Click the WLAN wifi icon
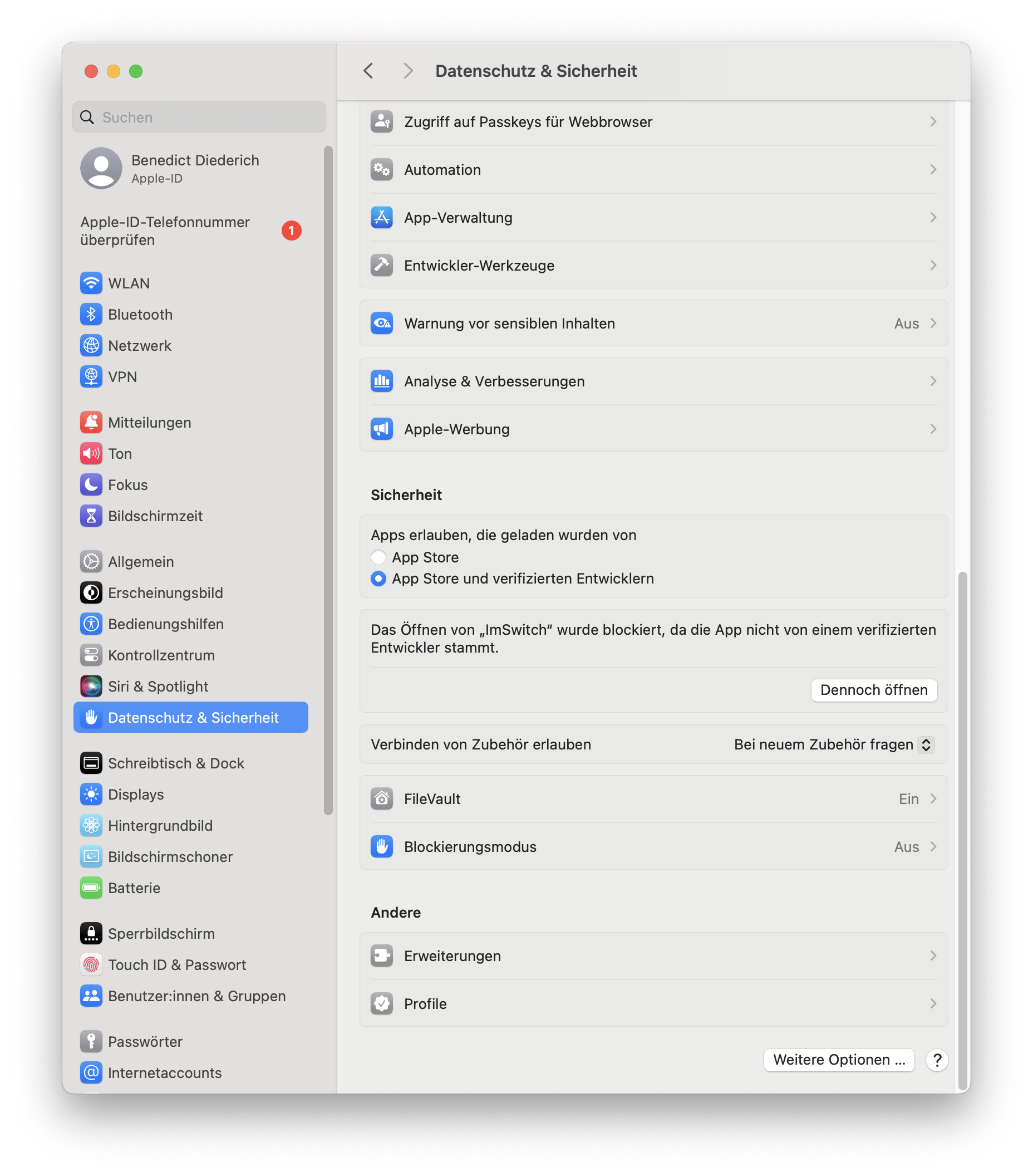The width and height of the screenshot is (1033, 1176). [x=91, y=283]
